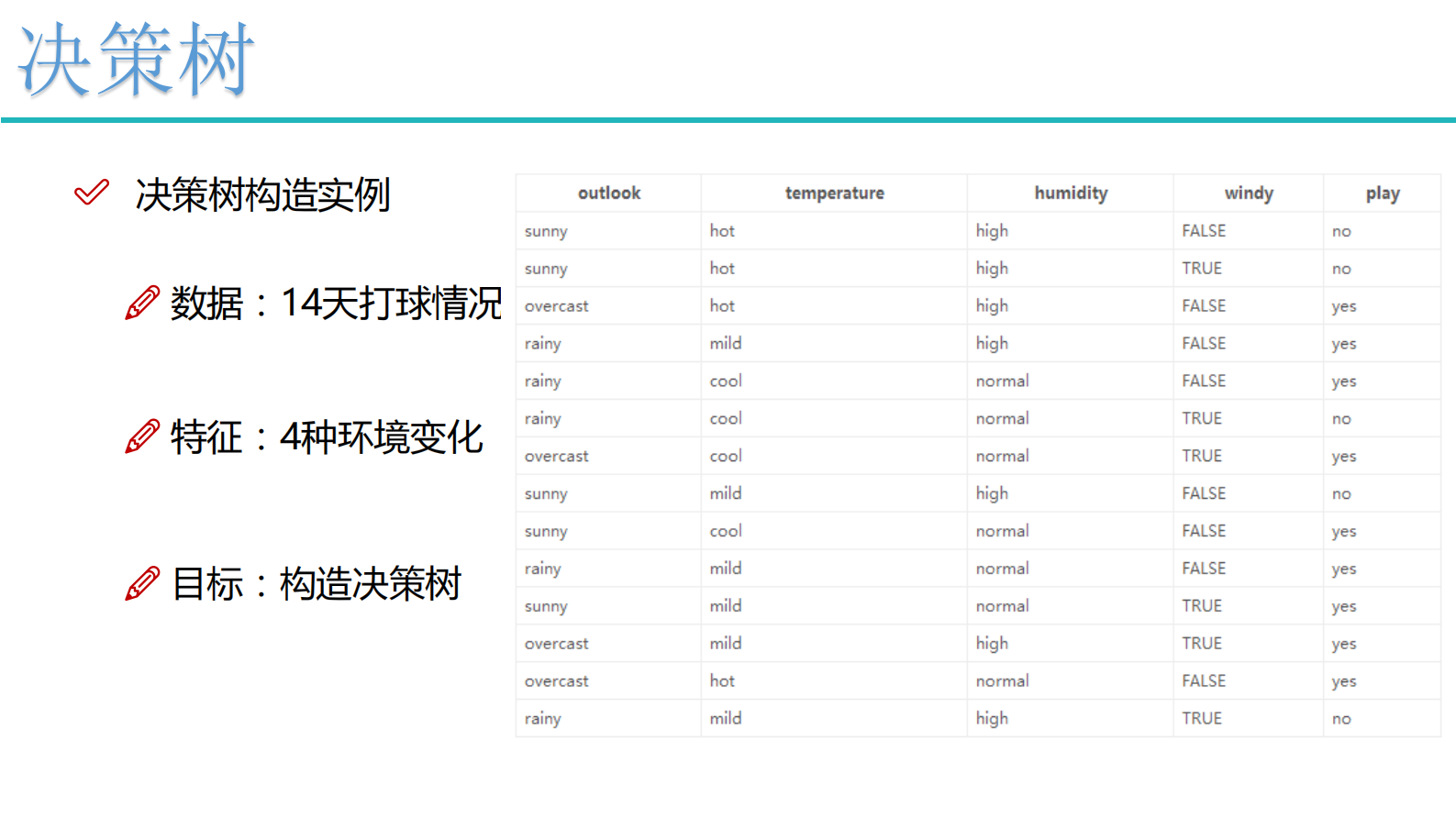
Task: Select the temperature column header
Action: point(834,193)
